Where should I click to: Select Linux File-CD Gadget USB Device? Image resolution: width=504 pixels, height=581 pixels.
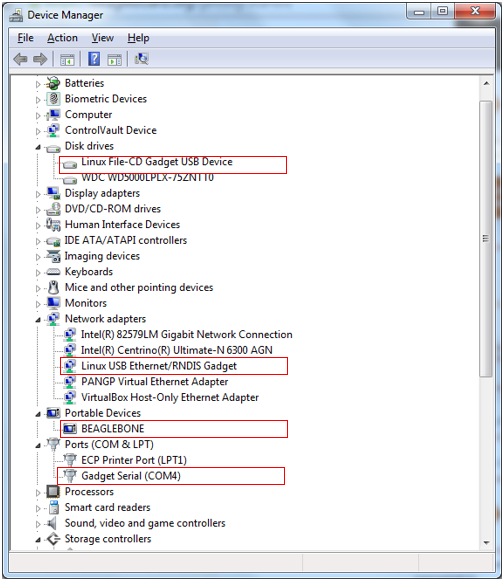pos(157,162)
